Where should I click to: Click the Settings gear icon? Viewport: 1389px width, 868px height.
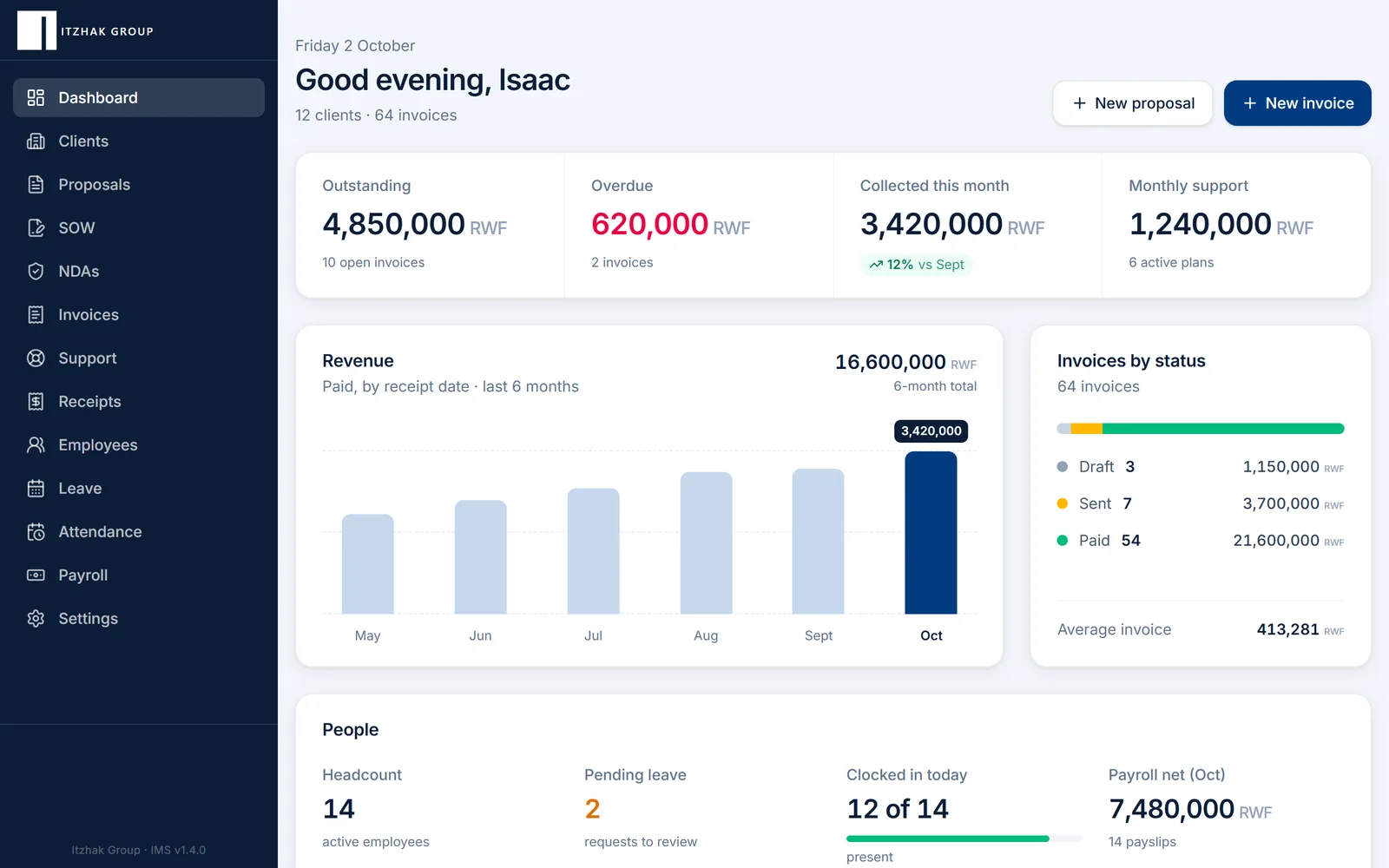[x=36, y=619]
